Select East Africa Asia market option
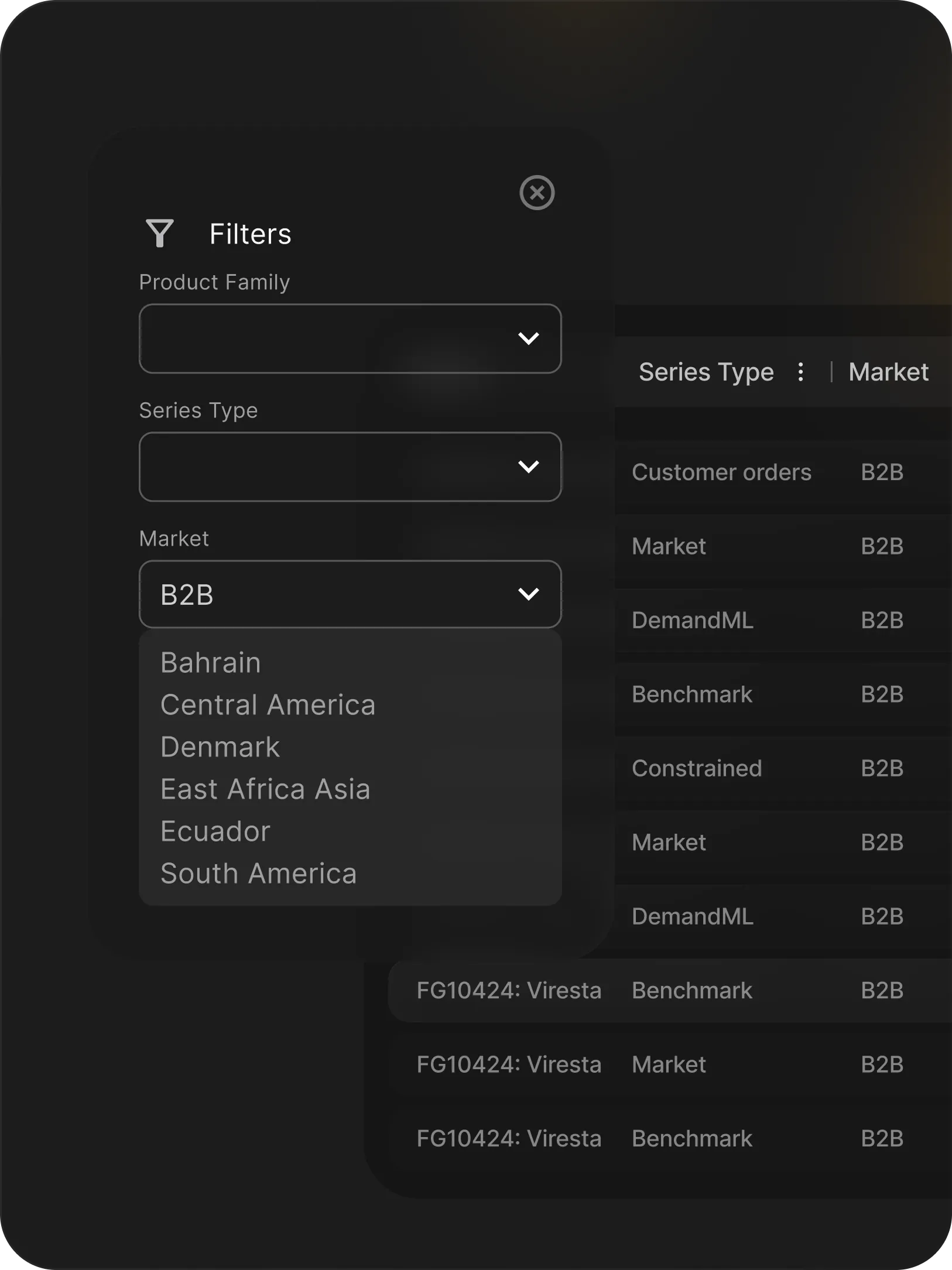Viewport: 952px width, 1270px height. coord(265,789)
